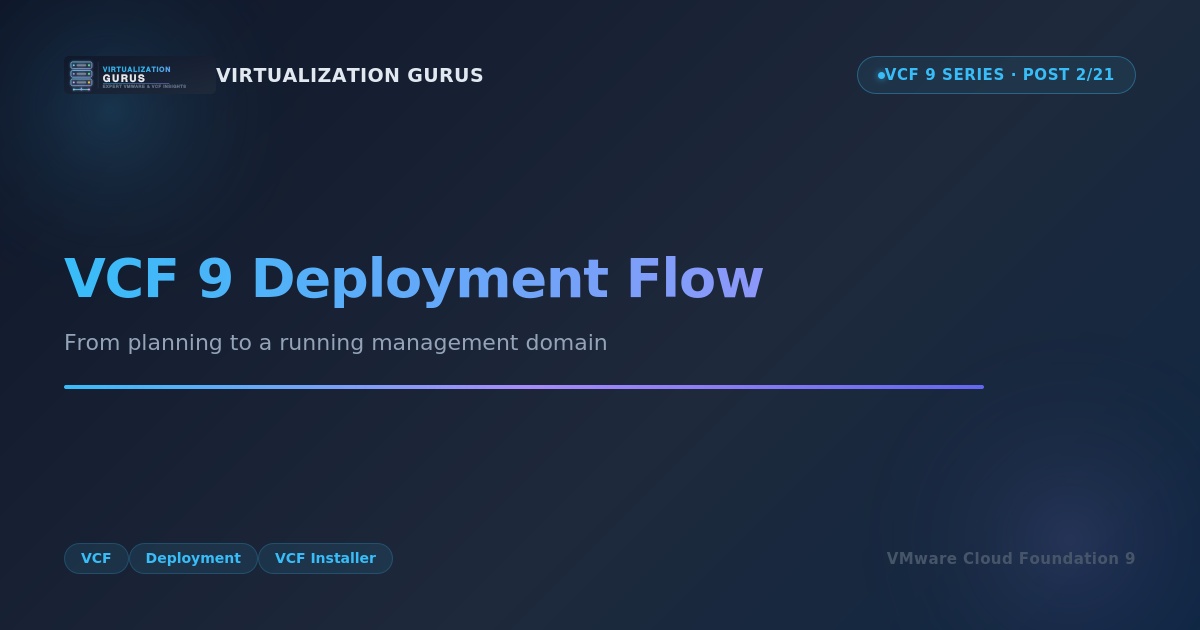
Task: Click the VCF 9 Deployment Flow title
Action: tap(413, 279)
